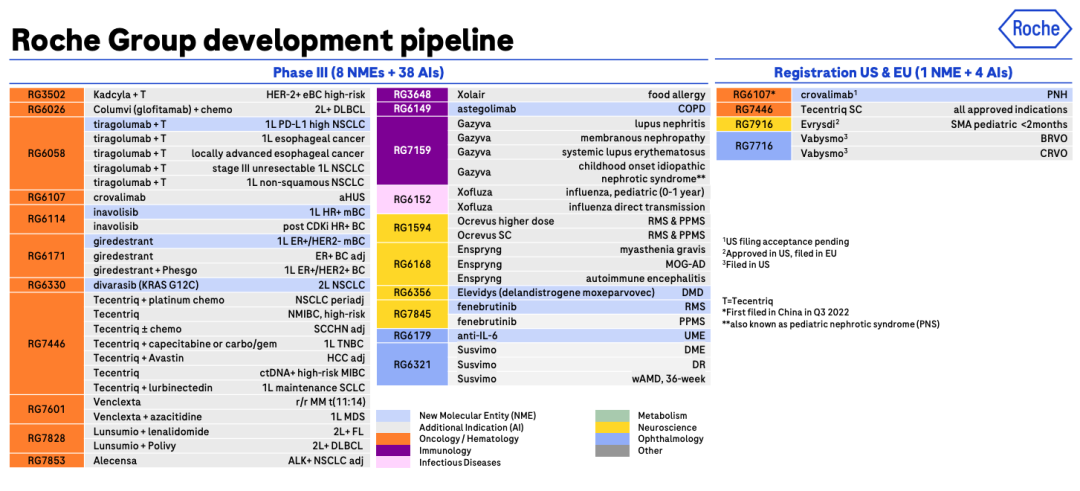Click the 'RG6058' code cell
This screenshot has height=491, width=1080.
[x=47, y=153]
